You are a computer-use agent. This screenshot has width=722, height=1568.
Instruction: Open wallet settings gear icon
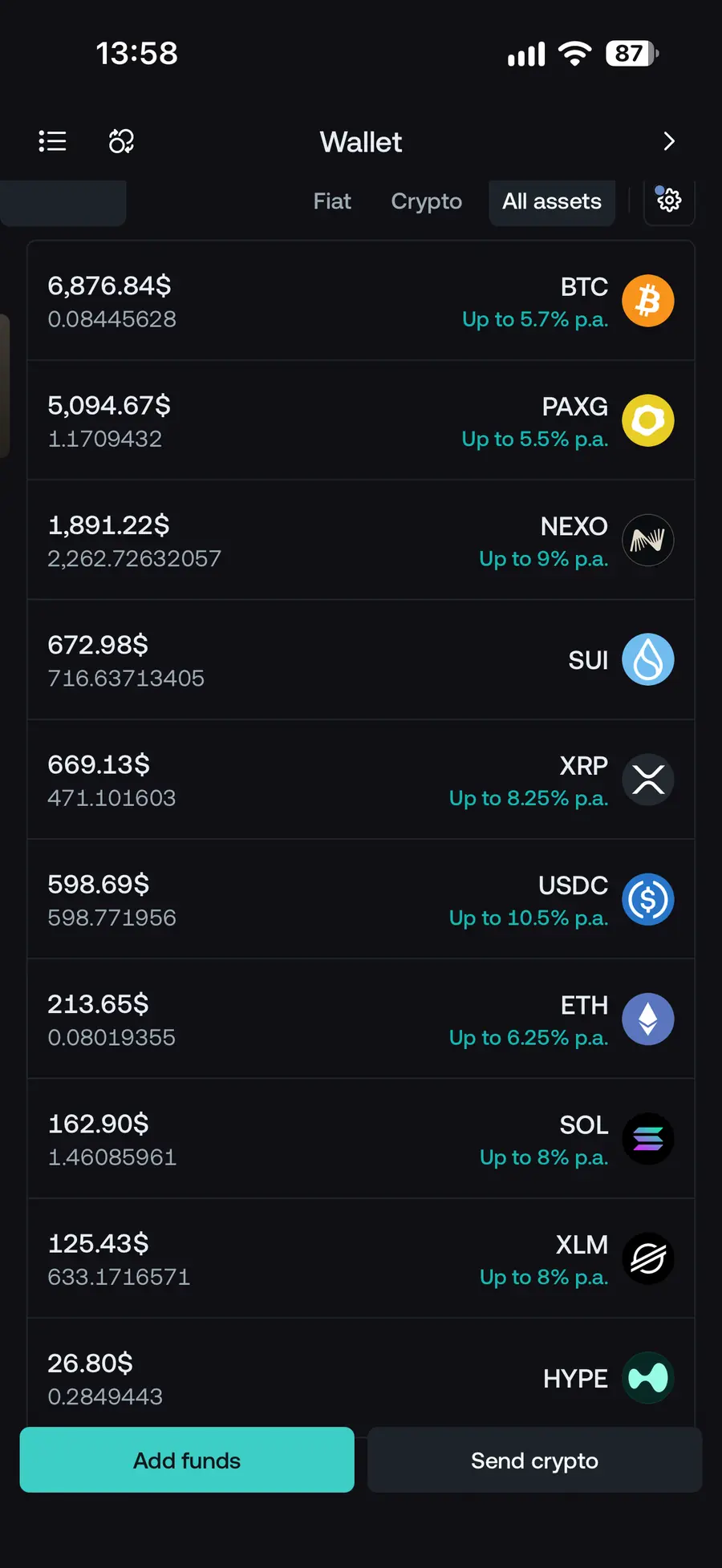(x=669, y=200)
